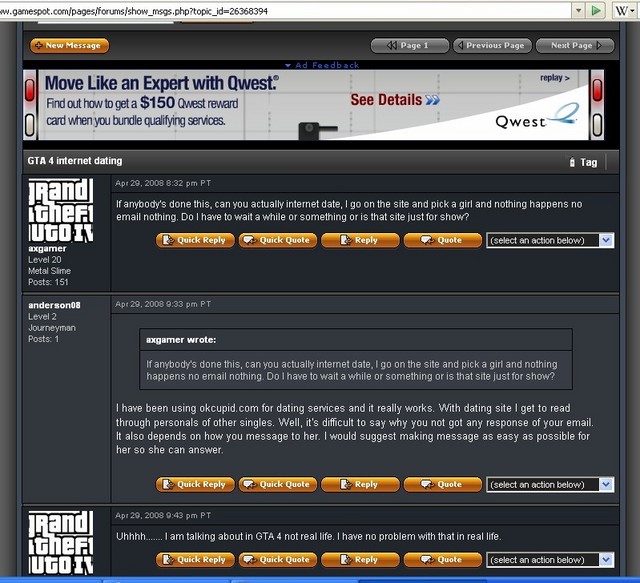Quick Quote axgamer's first post
This screenshot has height=583, width=640.
(x=278, y=240)
